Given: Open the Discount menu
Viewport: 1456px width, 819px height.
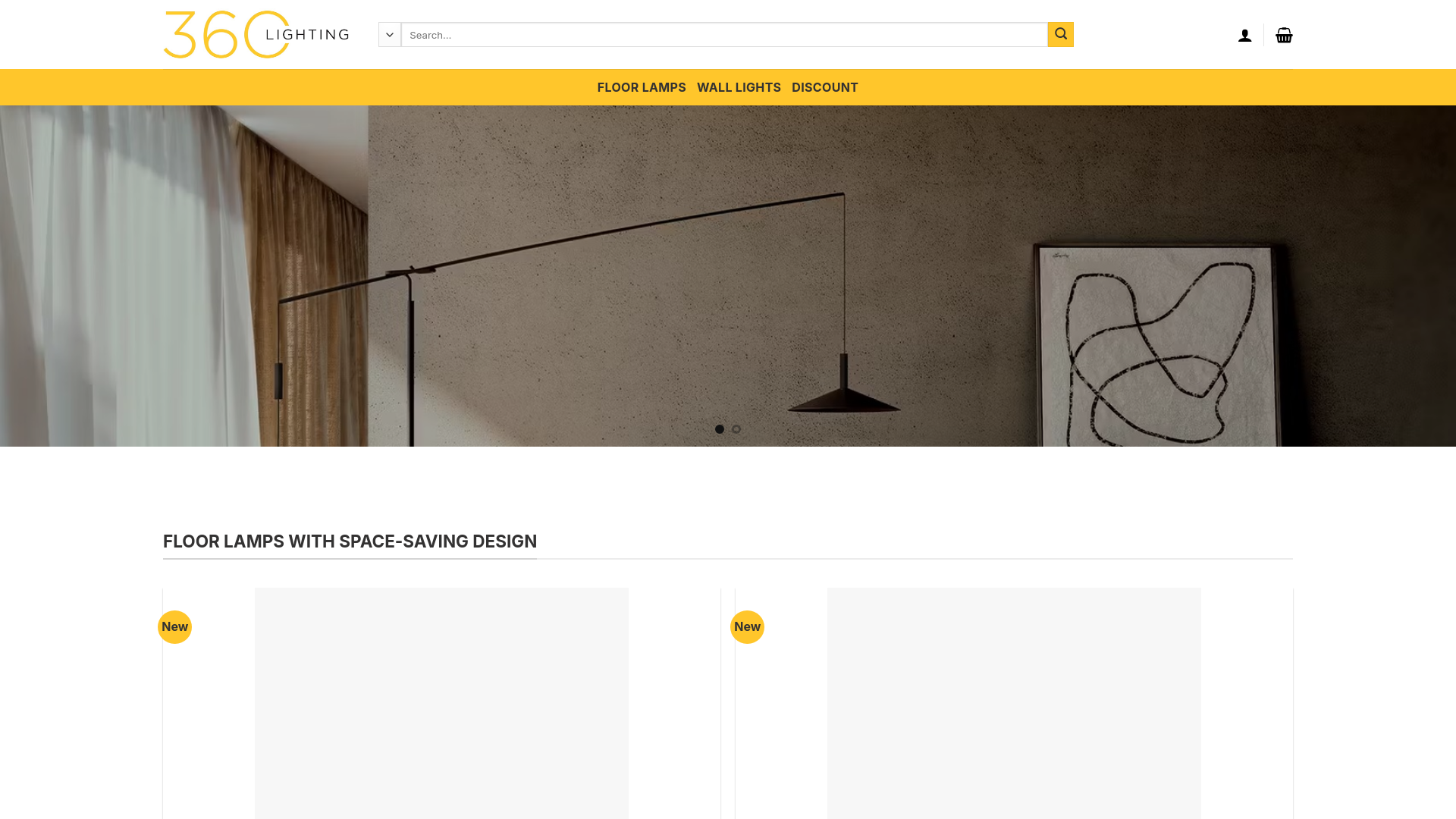Looking at the screenshot, I should click(x=825, y=87).
